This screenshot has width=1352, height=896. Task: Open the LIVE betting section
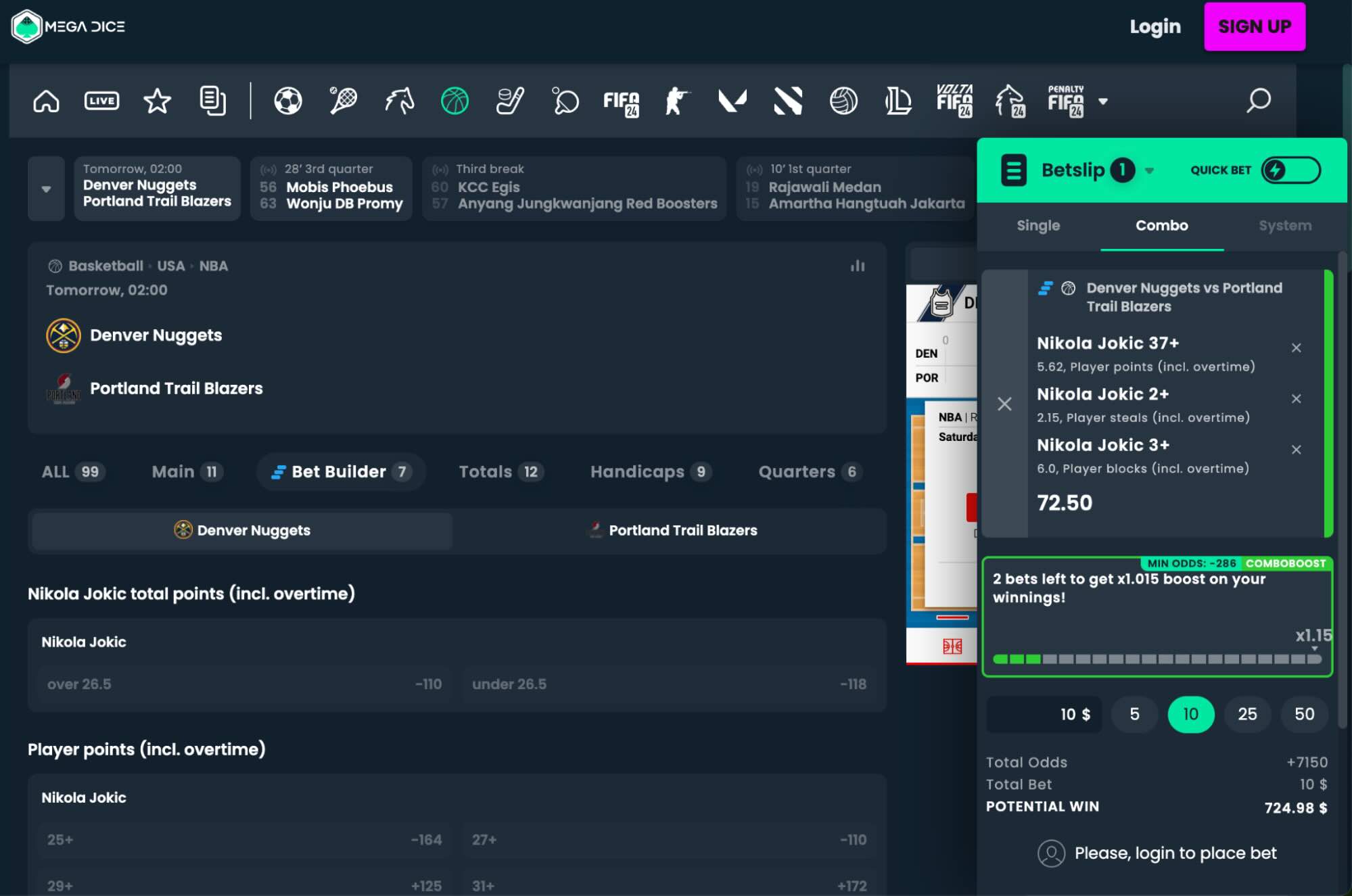(x=101, y=100)
